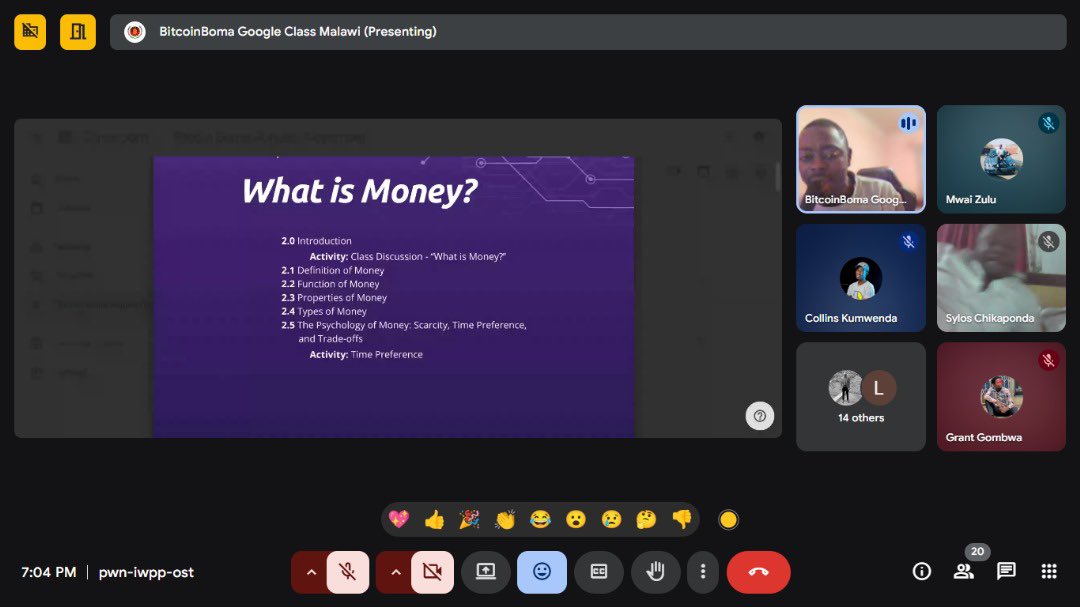Select Collins Kumwenda participant tile
The image size is (1080, 607).
tap(861, 278)
